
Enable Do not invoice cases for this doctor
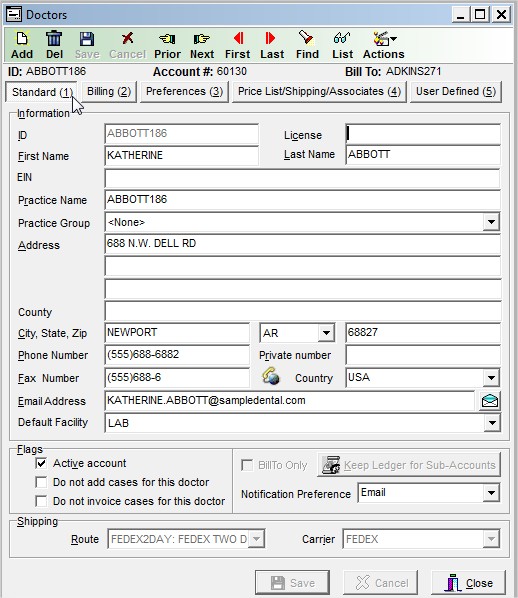click(x=41, y=501)
